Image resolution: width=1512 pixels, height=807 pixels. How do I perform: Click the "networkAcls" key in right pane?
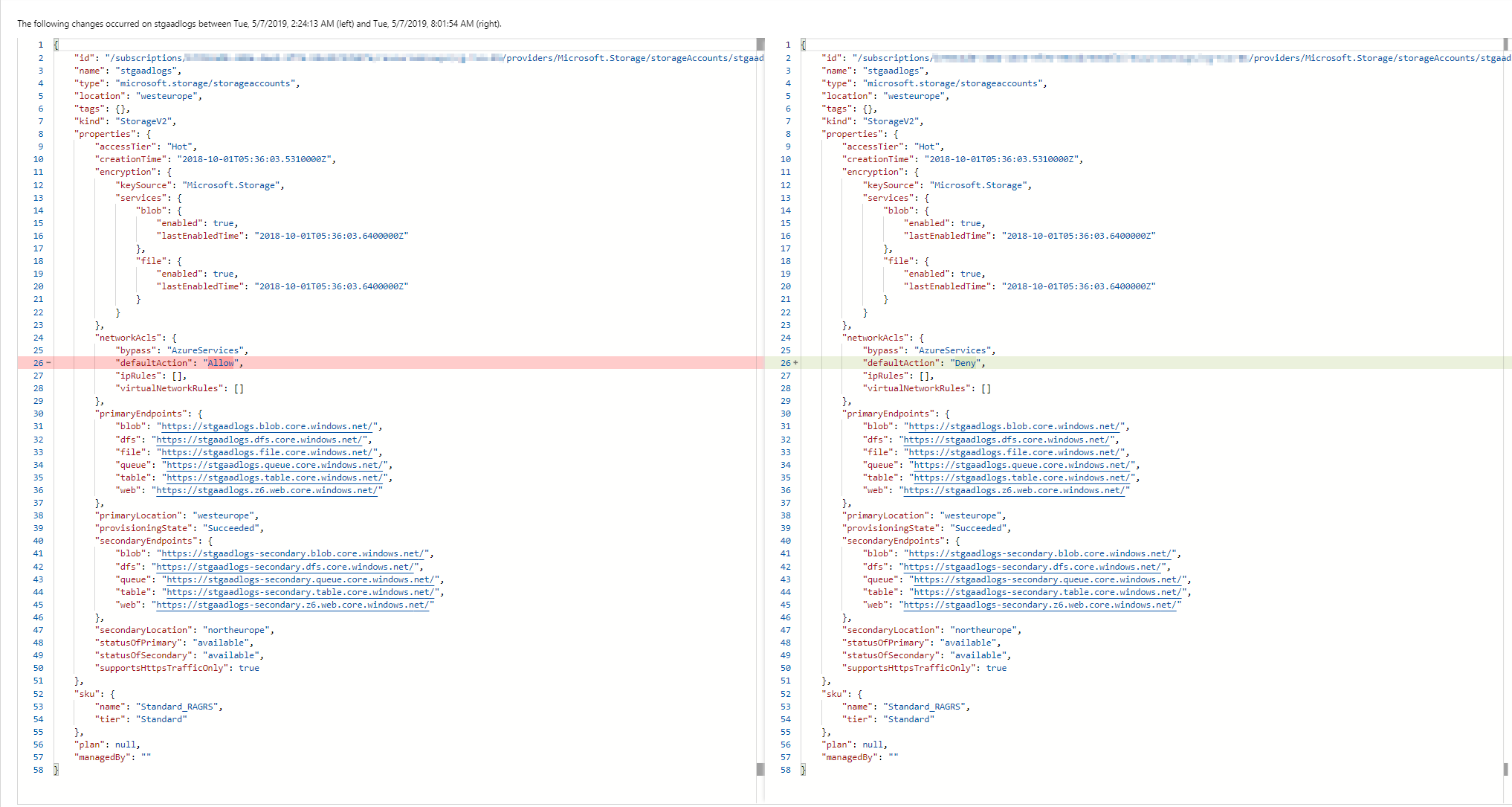click(x=875, y=338)
